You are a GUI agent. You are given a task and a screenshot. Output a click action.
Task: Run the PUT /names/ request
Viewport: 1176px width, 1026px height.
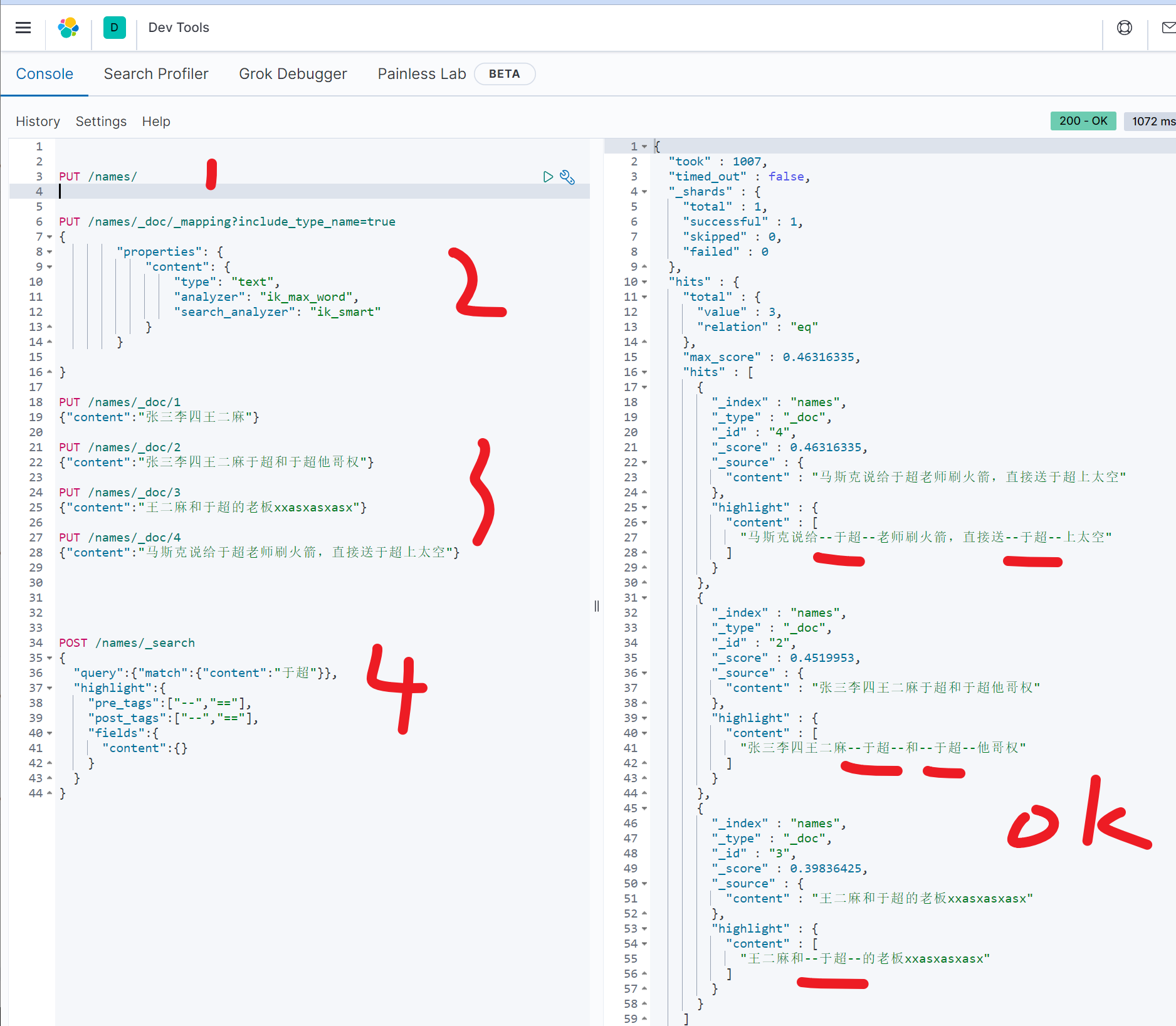[548, 177]
